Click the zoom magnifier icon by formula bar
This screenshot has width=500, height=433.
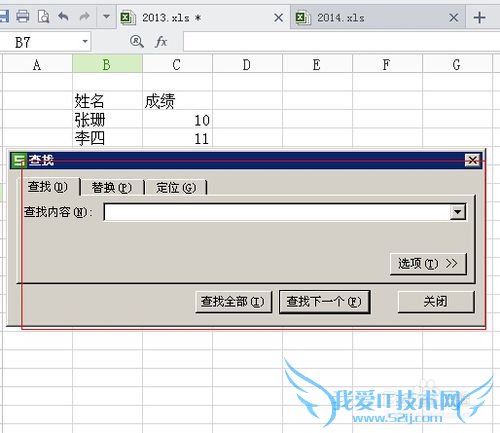(x=137, y=42)
